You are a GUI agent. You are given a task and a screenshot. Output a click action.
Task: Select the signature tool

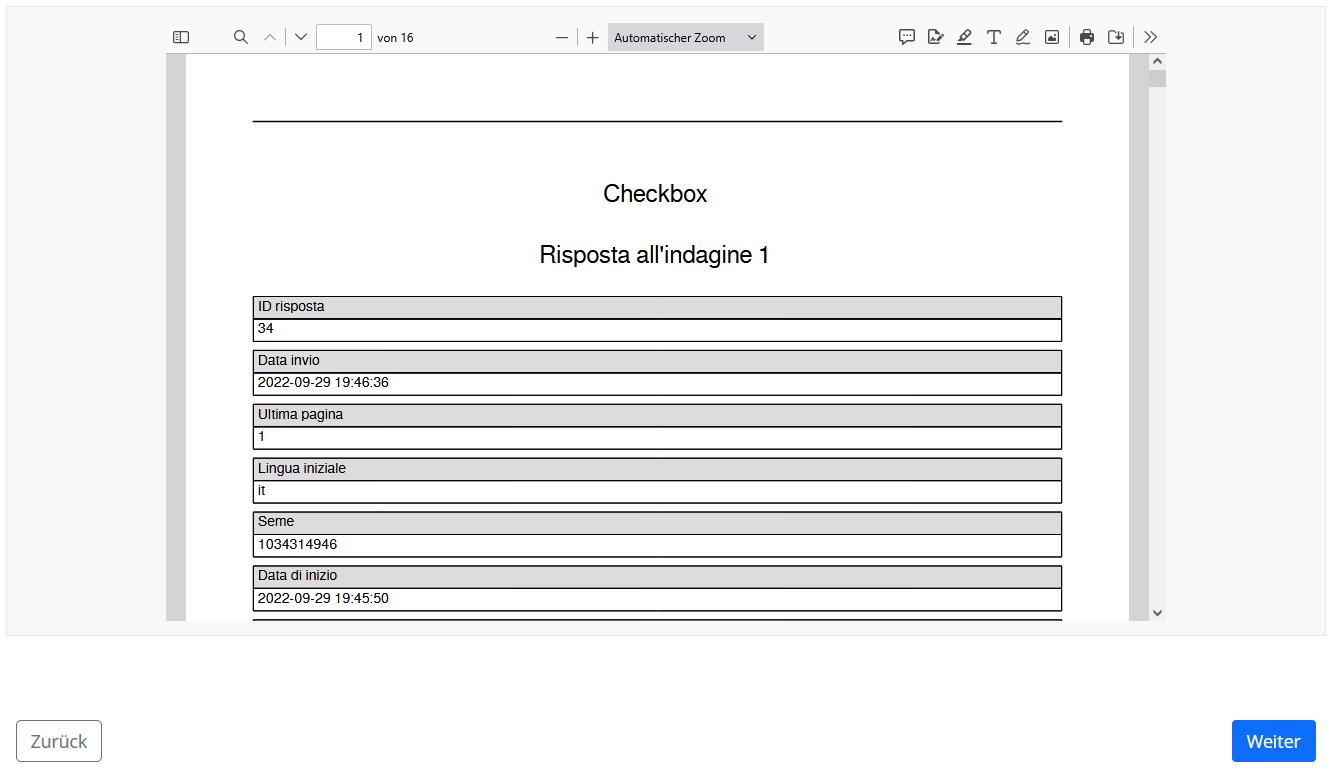coord(936,37)
